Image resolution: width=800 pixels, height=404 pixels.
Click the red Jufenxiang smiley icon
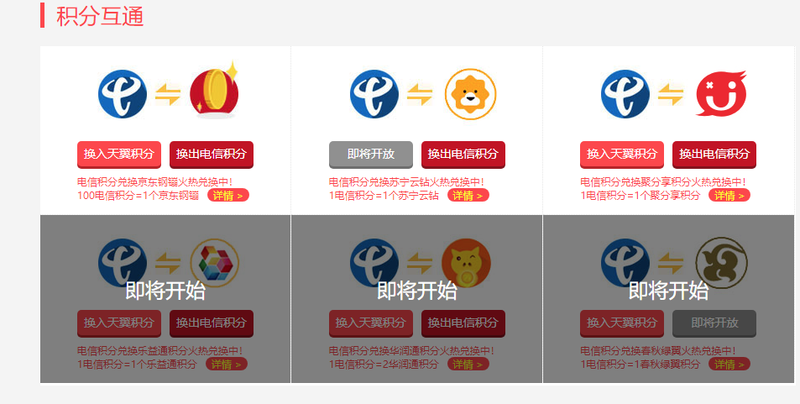pos(721,93)
